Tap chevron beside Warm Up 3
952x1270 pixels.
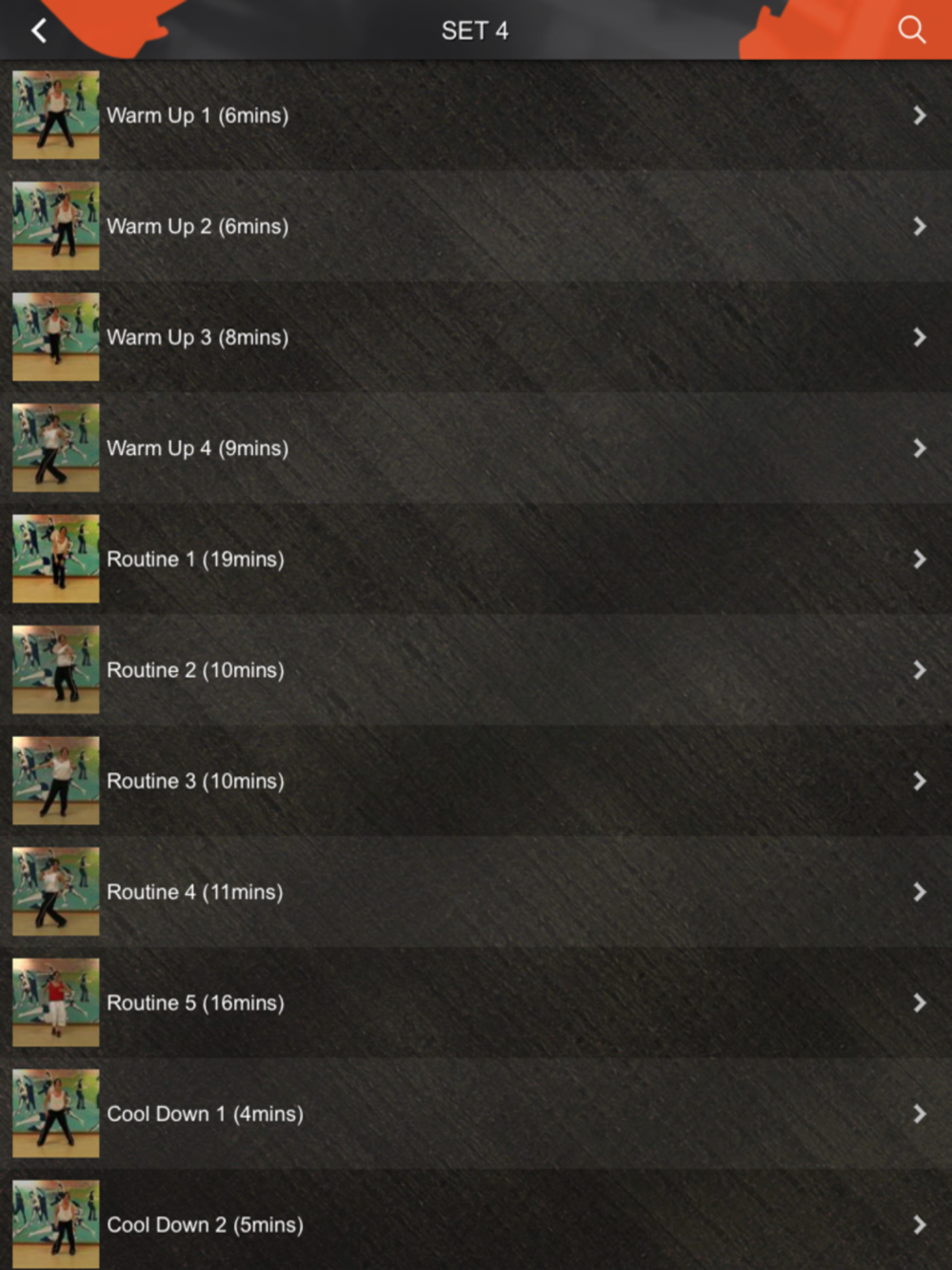(920, 337)
